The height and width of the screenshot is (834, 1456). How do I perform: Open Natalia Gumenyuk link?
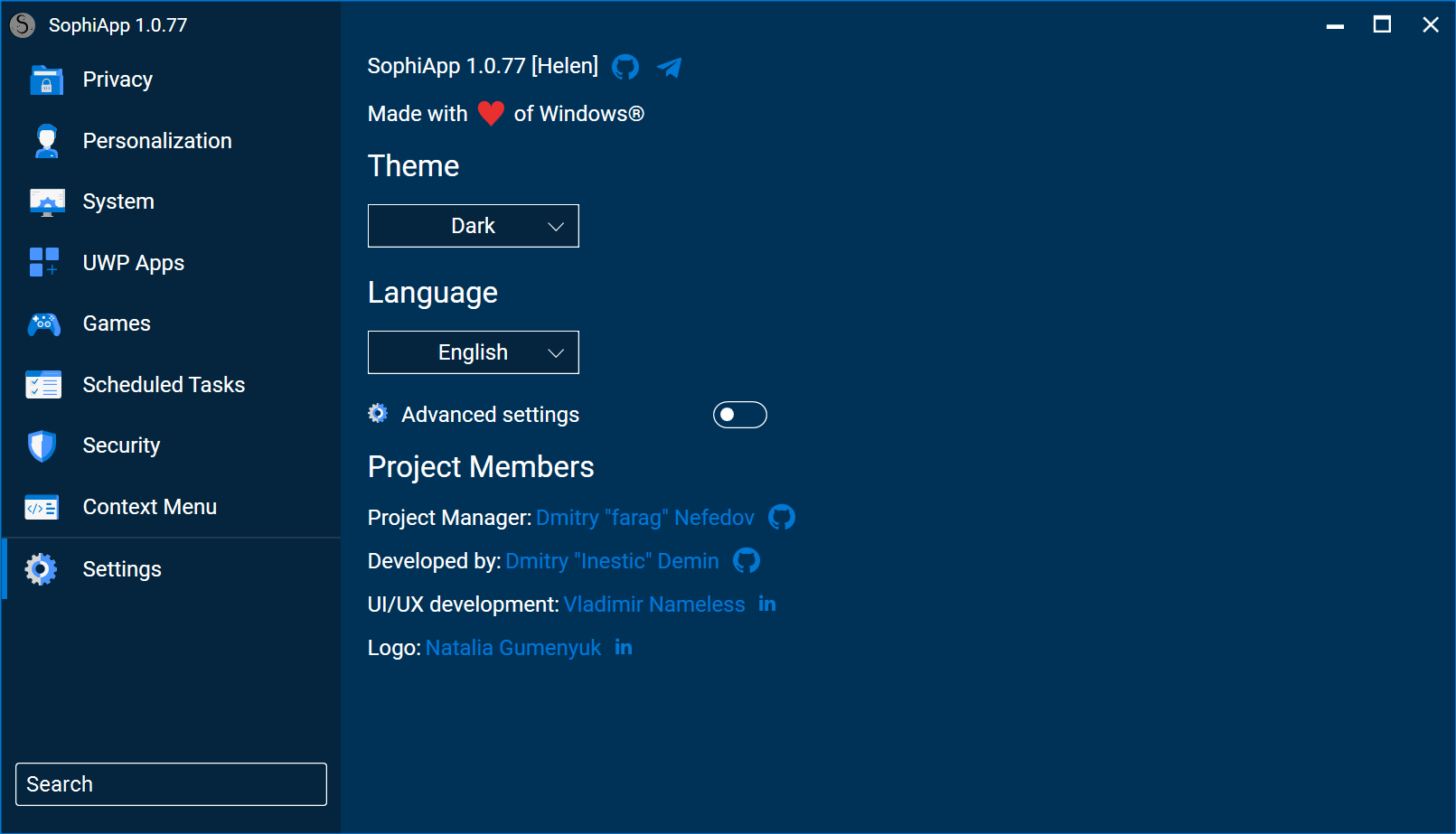coord(513,648)
